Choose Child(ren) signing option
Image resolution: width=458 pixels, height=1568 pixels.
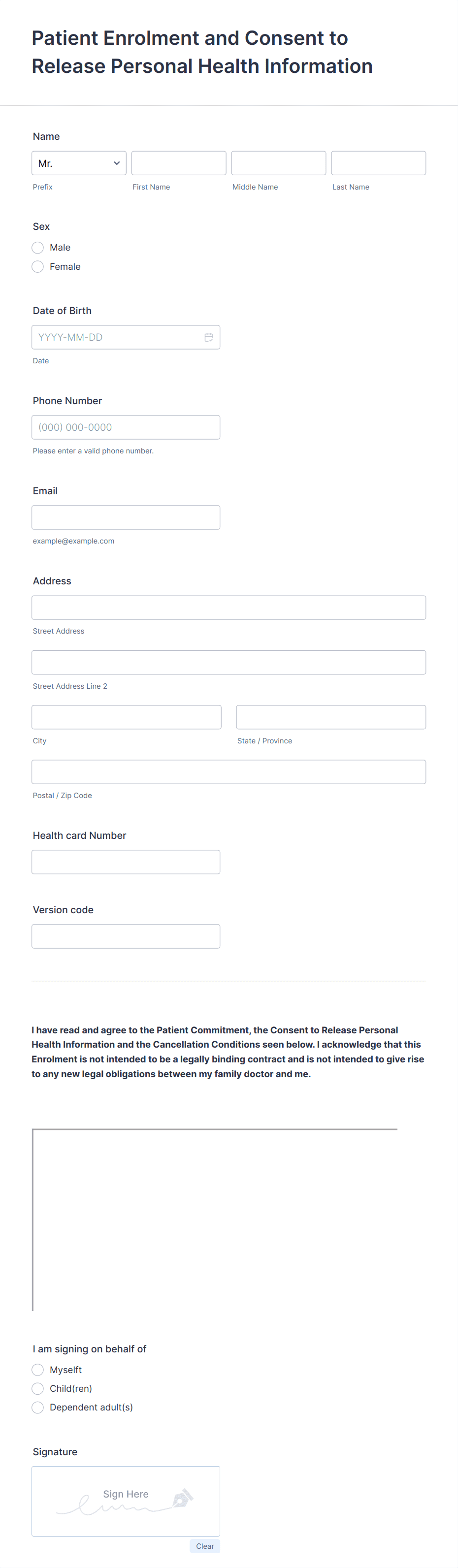38,1388
